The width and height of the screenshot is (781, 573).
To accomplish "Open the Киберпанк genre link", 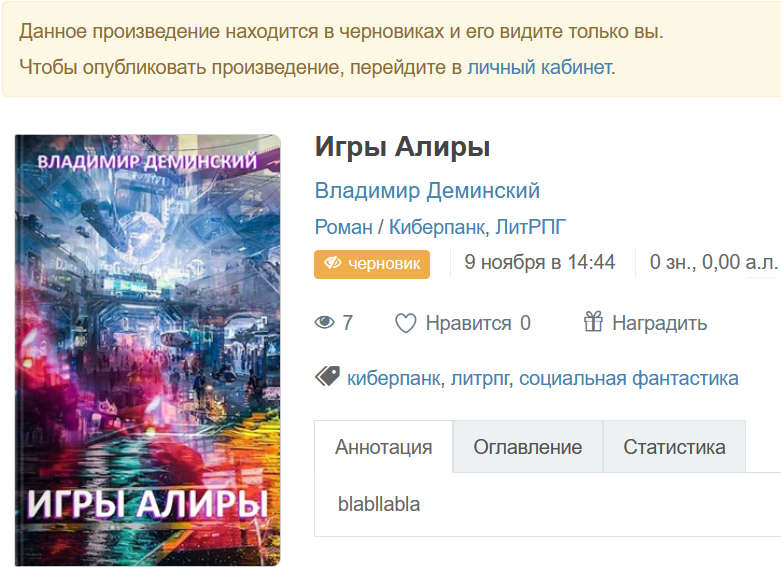I will tap(436, 227).
